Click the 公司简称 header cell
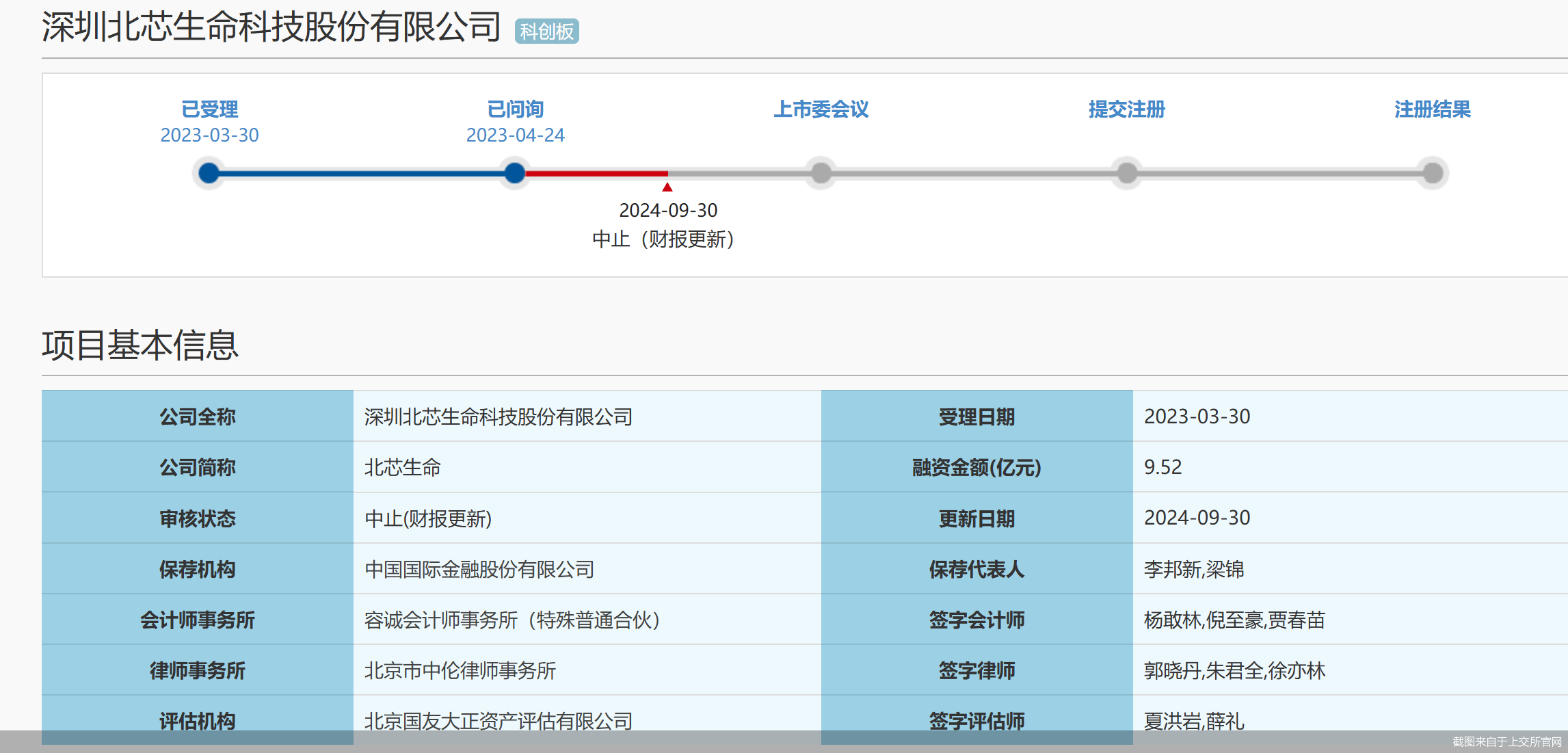This screenshot has height=753, width=1568. coord(198,466)
